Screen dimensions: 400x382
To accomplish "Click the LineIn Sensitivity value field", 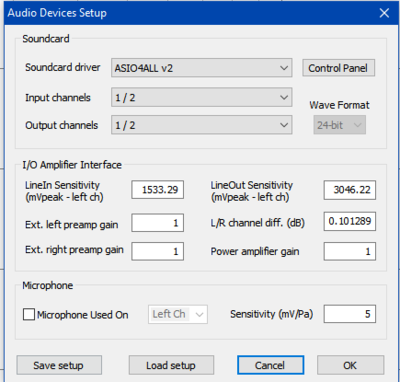I will (157, 190).
